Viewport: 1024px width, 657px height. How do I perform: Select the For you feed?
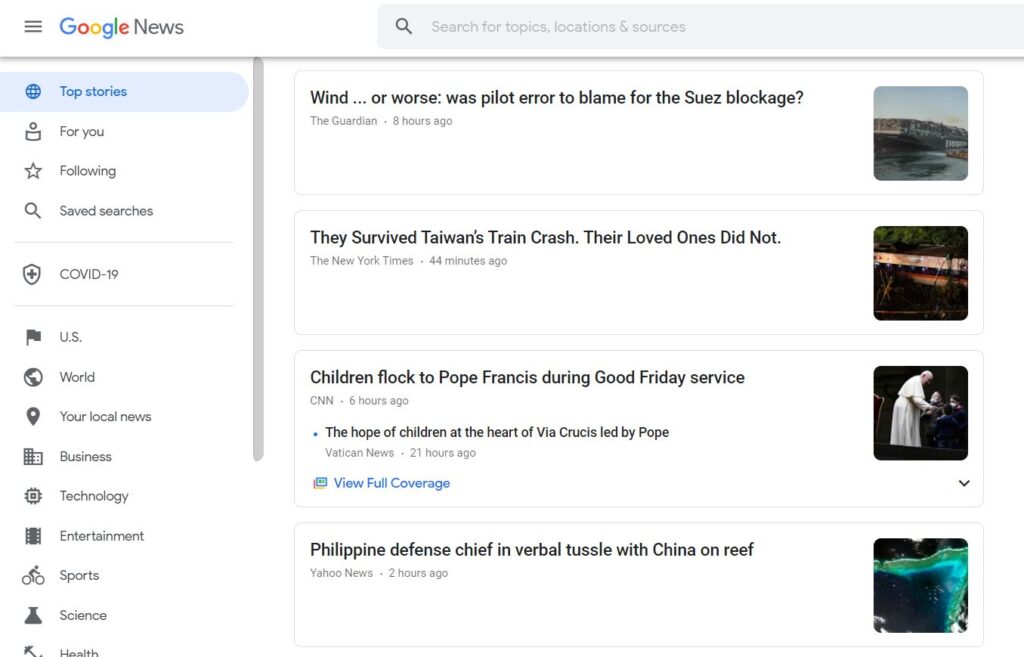pos(82,131)
